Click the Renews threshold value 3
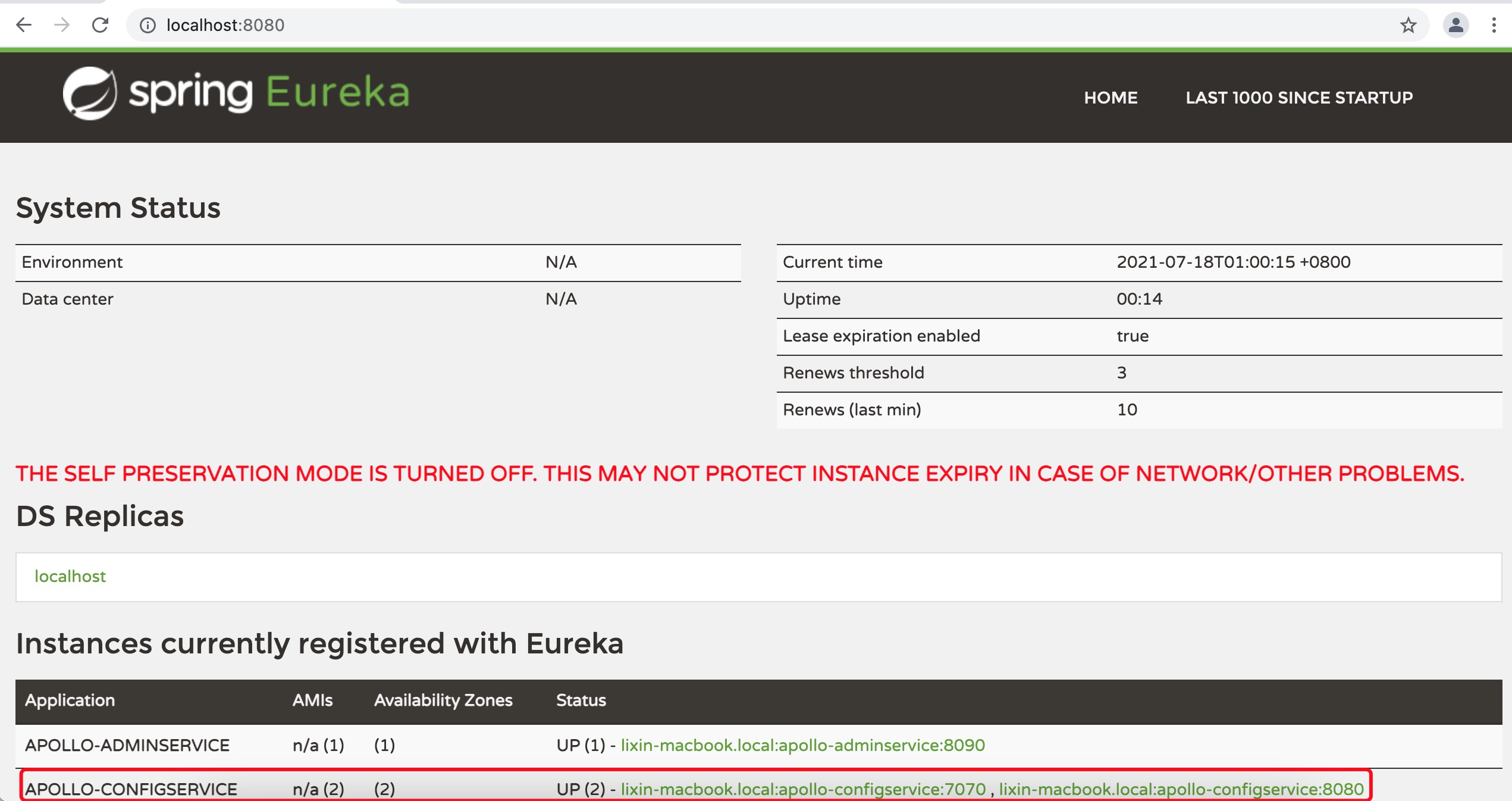Image resolution: width=1512 pixels, height=801 pixels. pyautogui.click(x=1122, y=373)
